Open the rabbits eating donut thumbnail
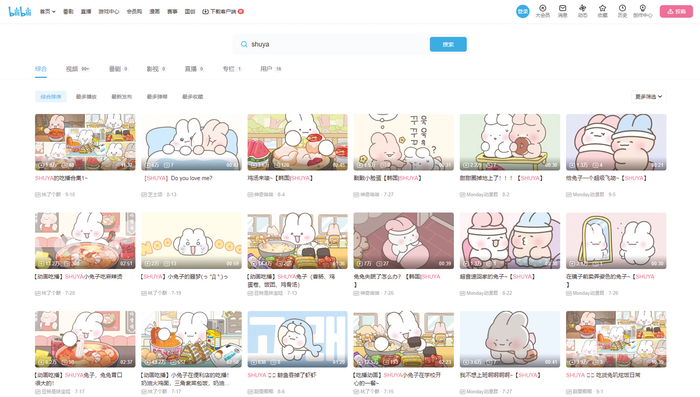This screenshot has width=700, height=397. [x=510, y=142]
